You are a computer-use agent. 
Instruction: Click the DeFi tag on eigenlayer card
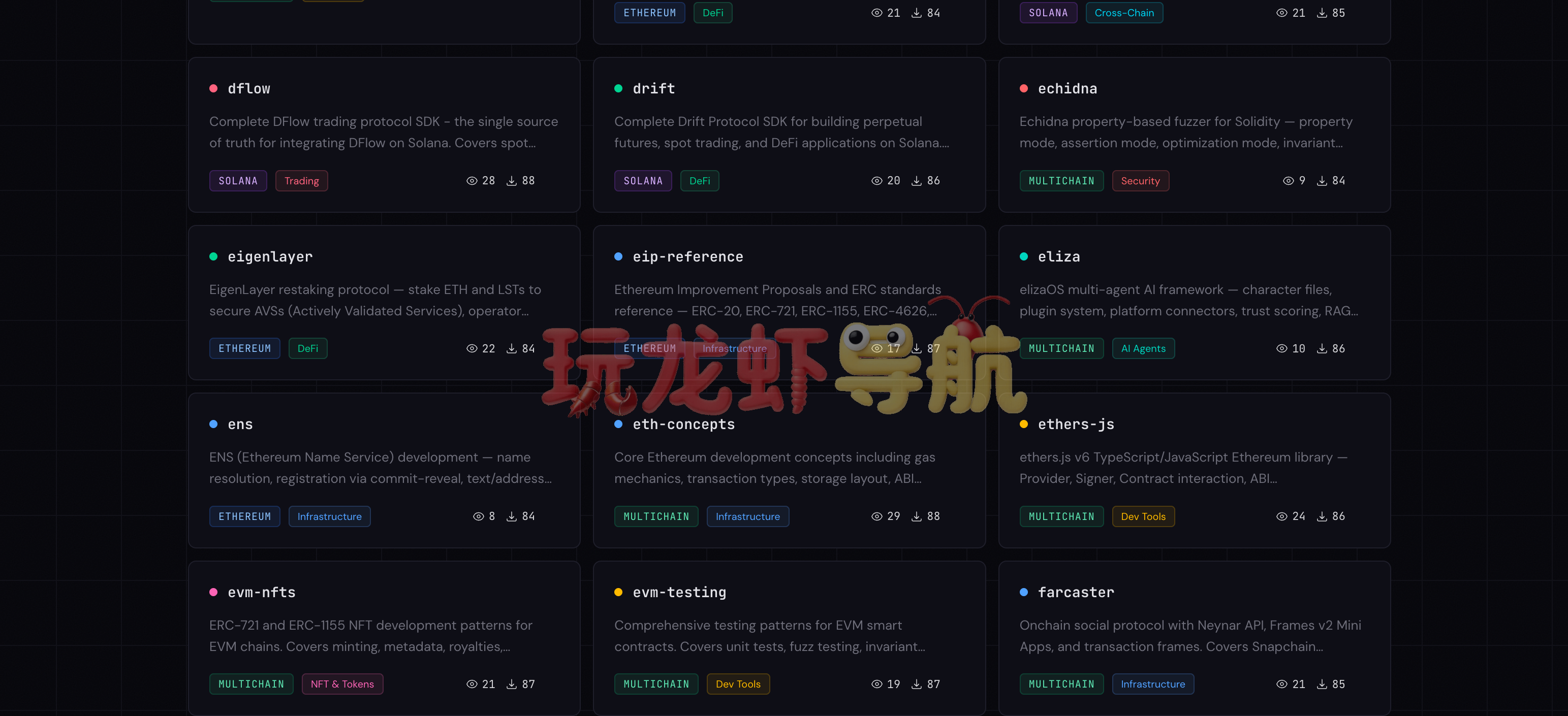[307, 348]
